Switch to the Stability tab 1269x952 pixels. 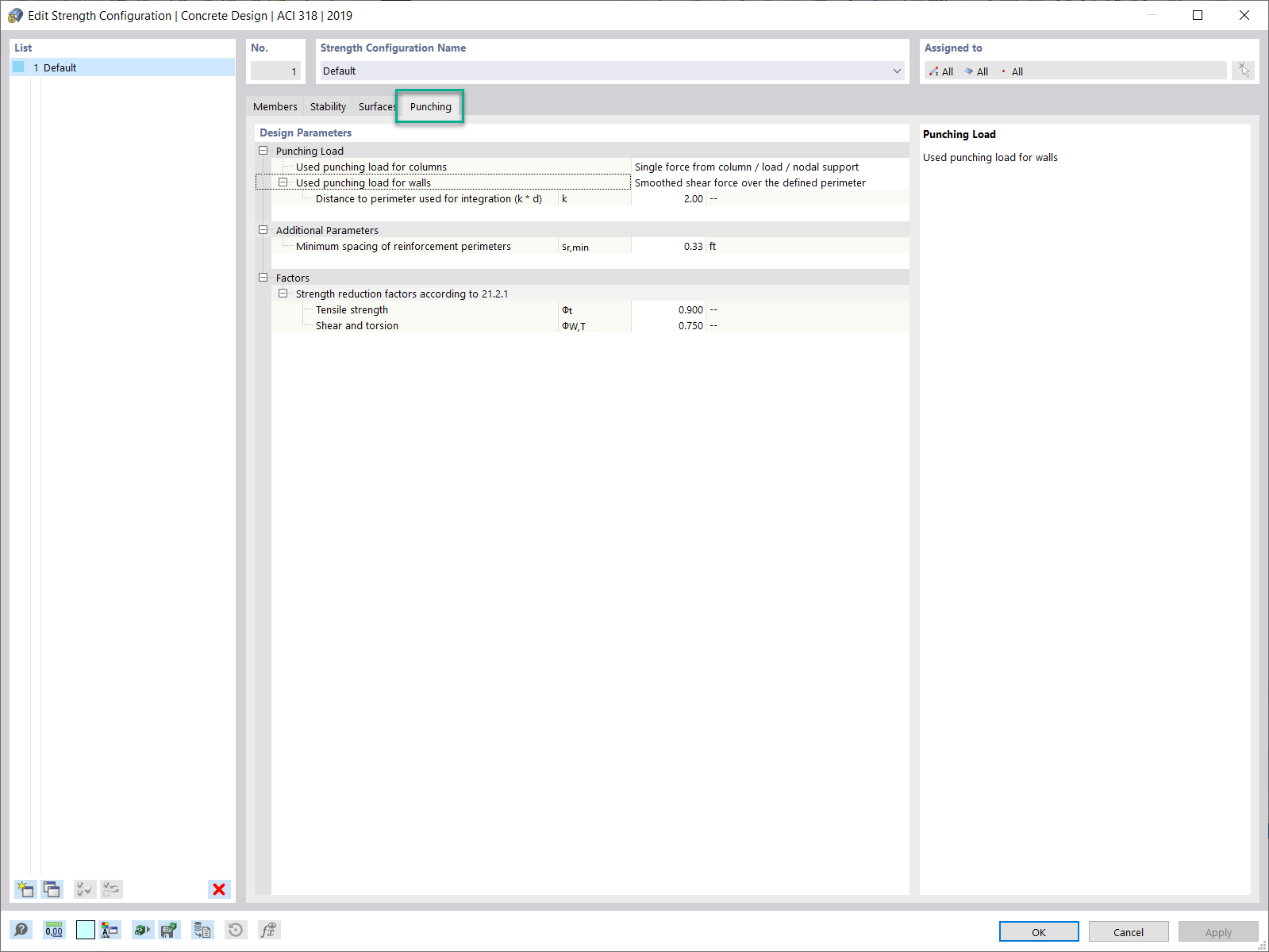coord(328,106)
